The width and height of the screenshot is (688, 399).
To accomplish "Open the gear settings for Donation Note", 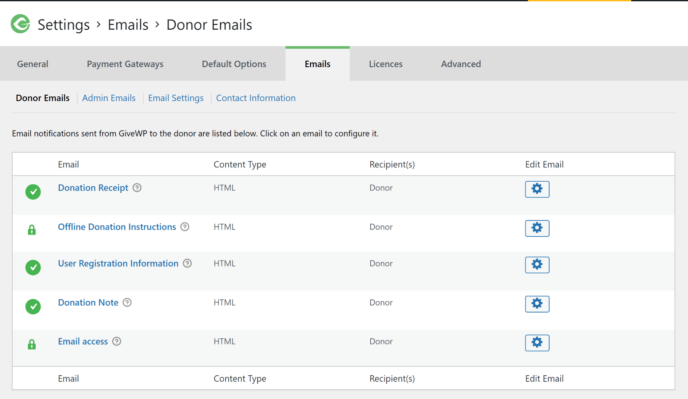I will (537, 304).
